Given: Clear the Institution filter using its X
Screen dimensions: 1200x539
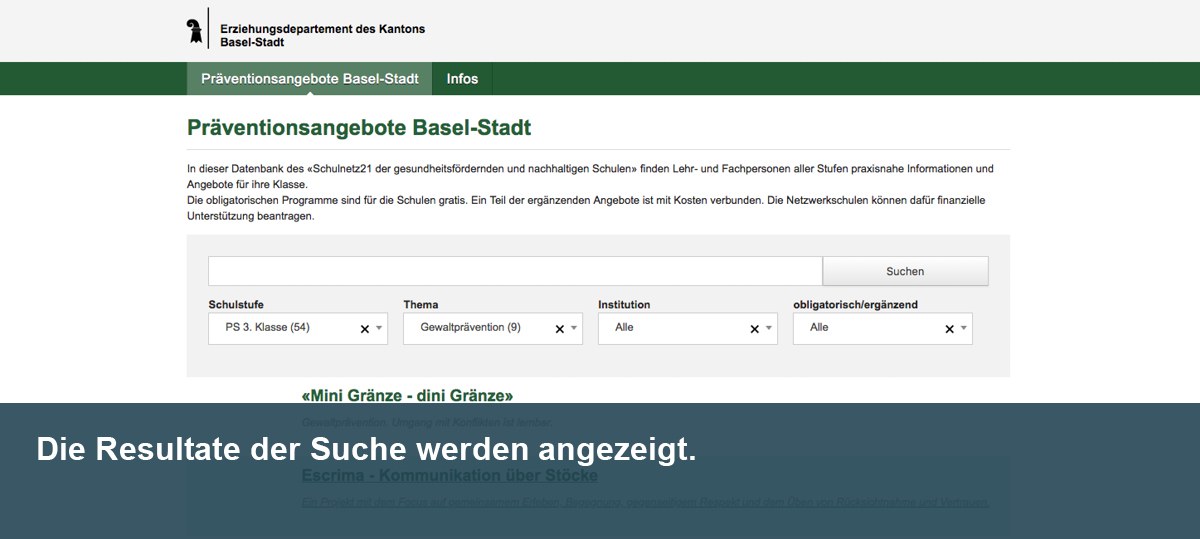Looking at the screenshot, I should click(755, 329).
